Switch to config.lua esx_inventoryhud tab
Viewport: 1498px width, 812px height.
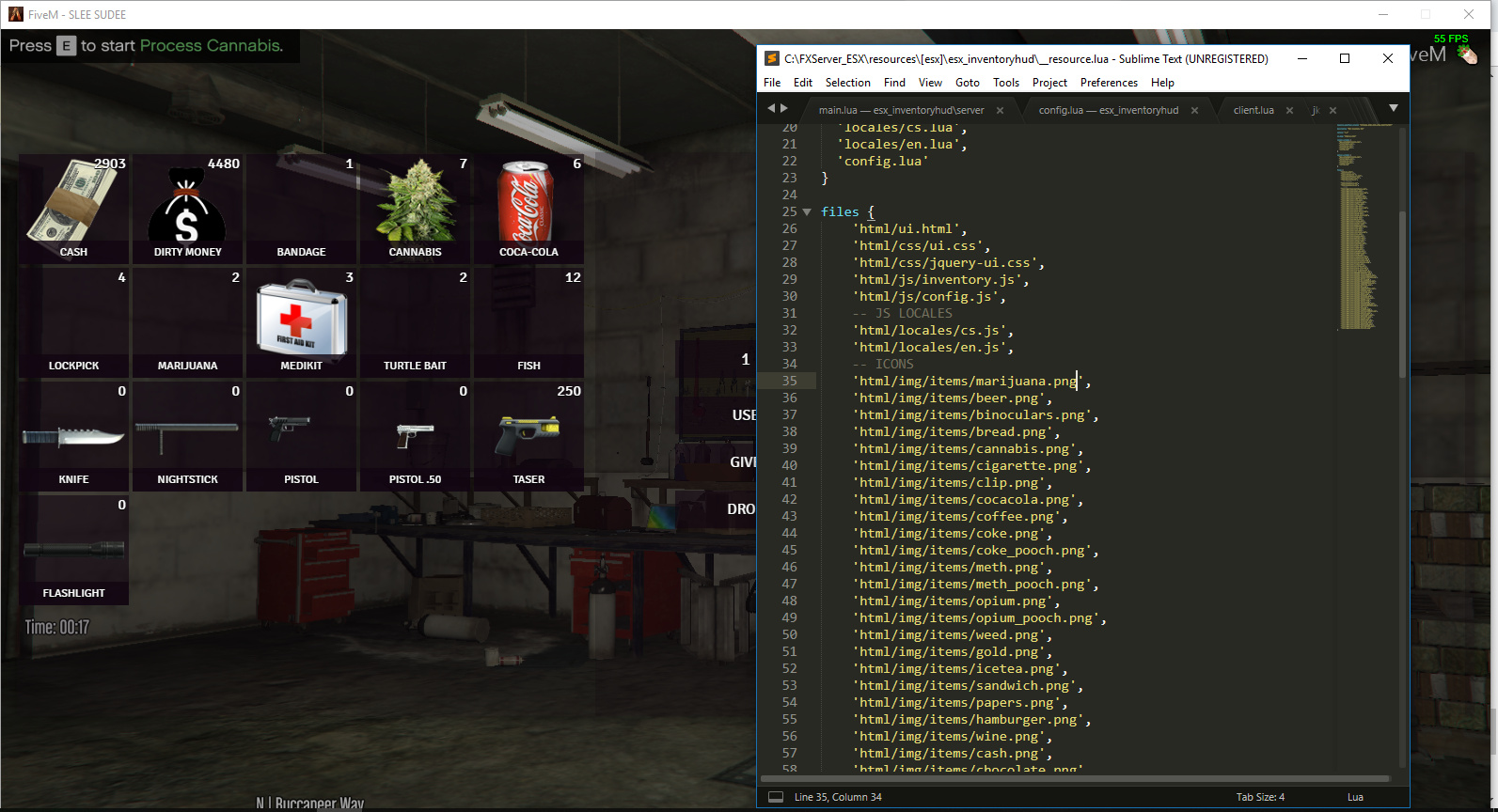tap(1108, 110)
